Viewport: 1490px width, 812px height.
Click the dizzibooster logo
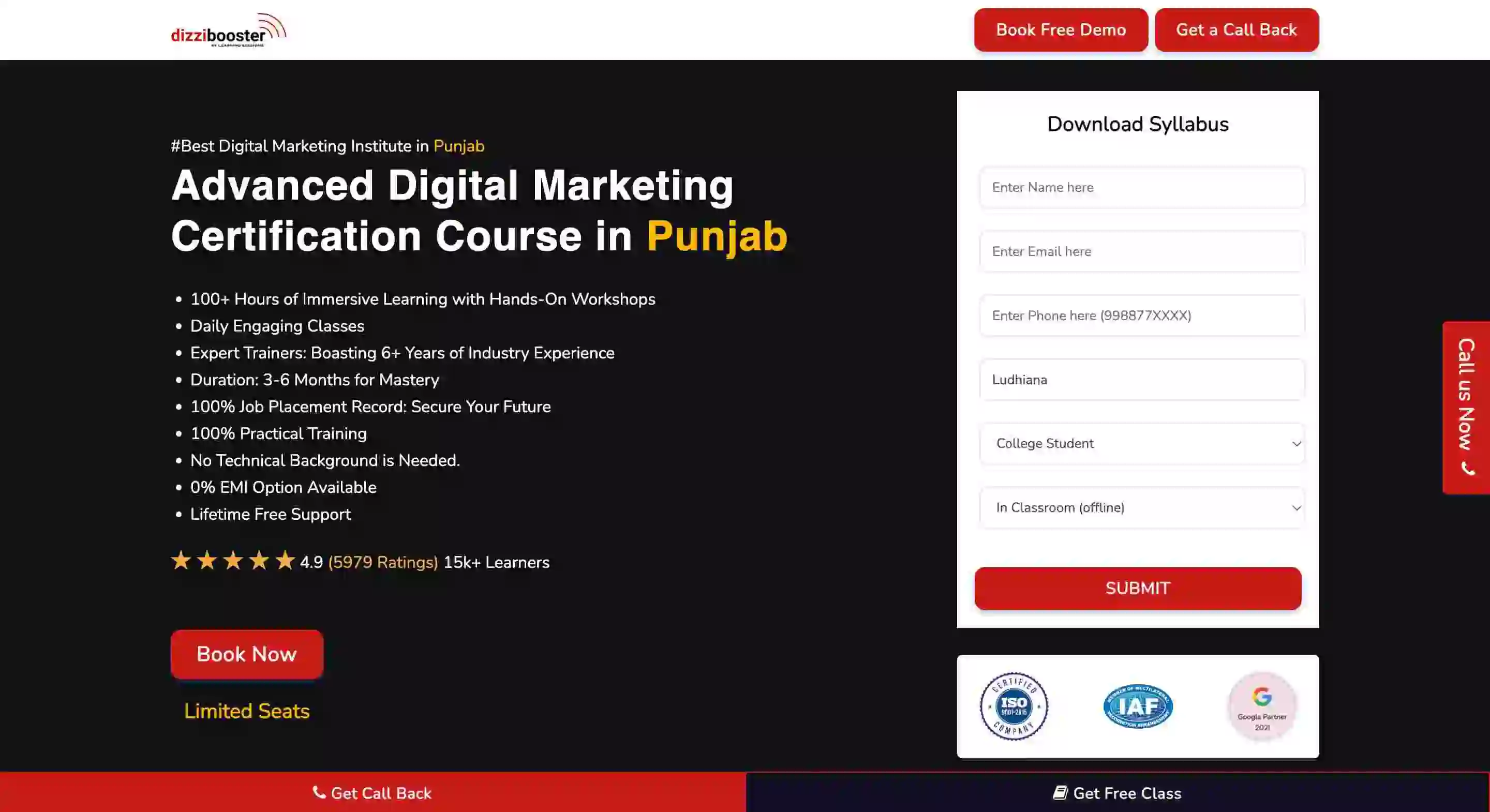click(x=228, y=30)
